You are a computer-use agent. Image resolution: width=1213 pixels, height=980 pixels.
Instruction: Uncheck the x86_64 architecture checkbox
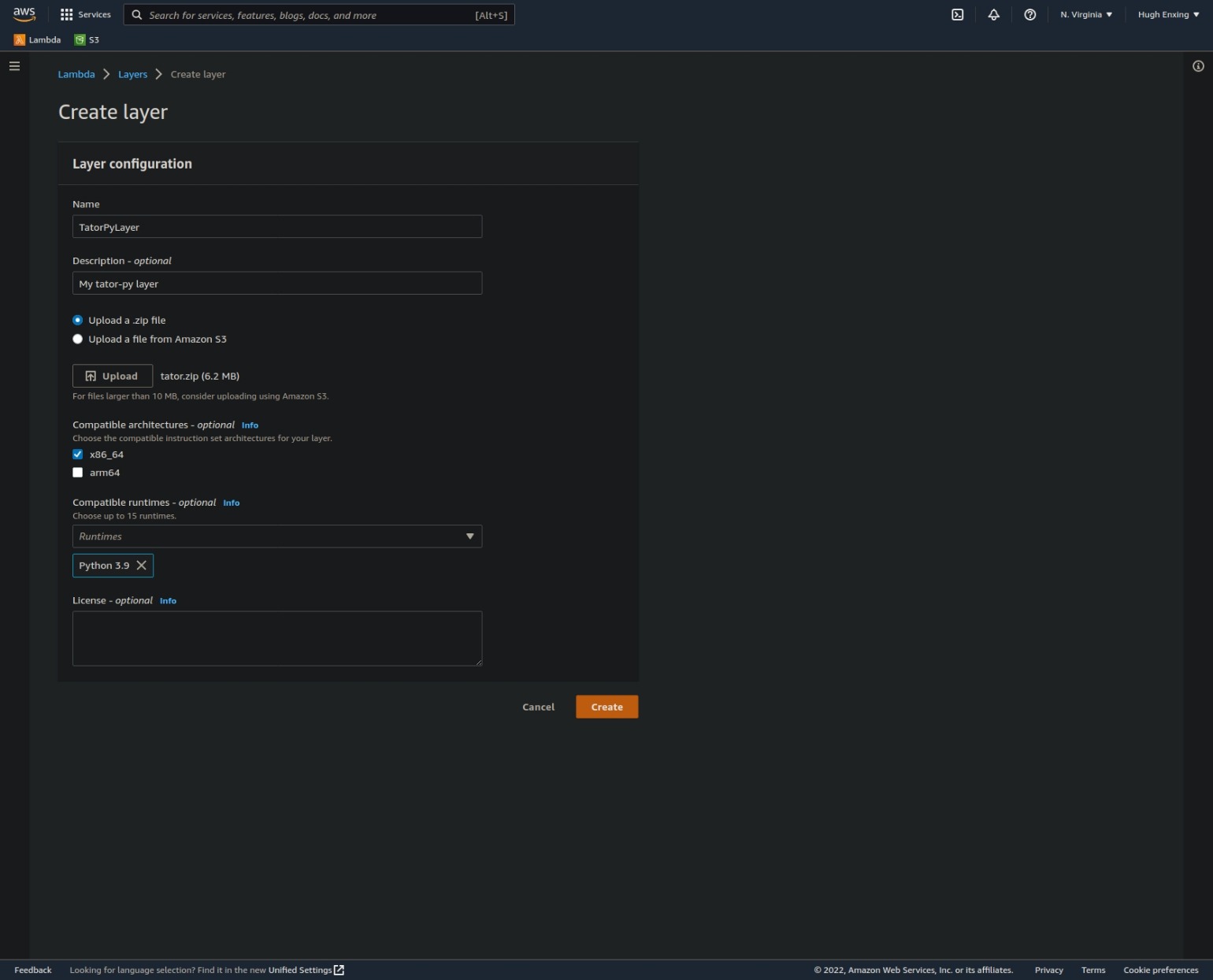(x=77, y=454)
